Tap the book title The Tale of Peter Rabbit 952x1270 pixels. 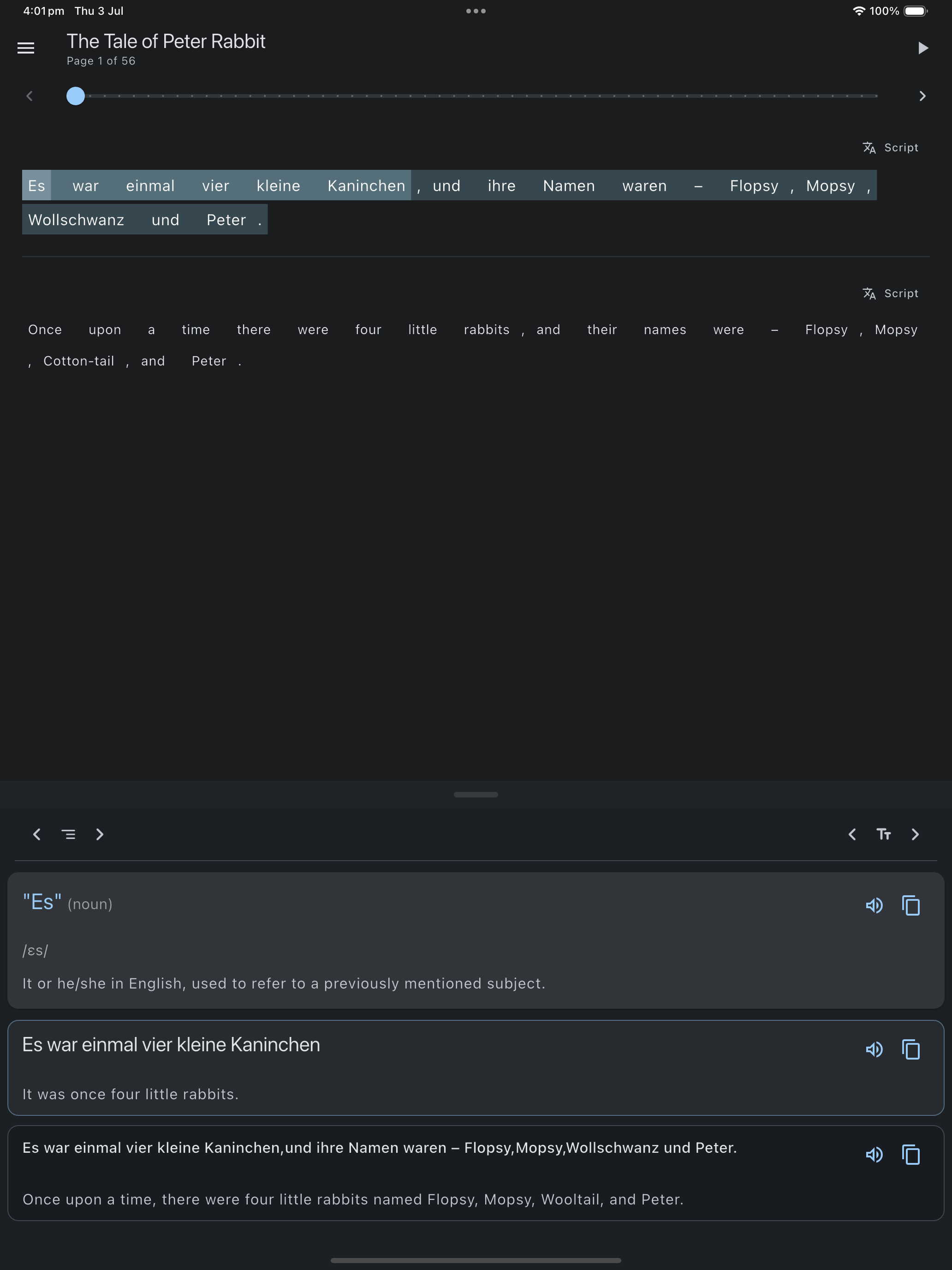tap(166, 42)
